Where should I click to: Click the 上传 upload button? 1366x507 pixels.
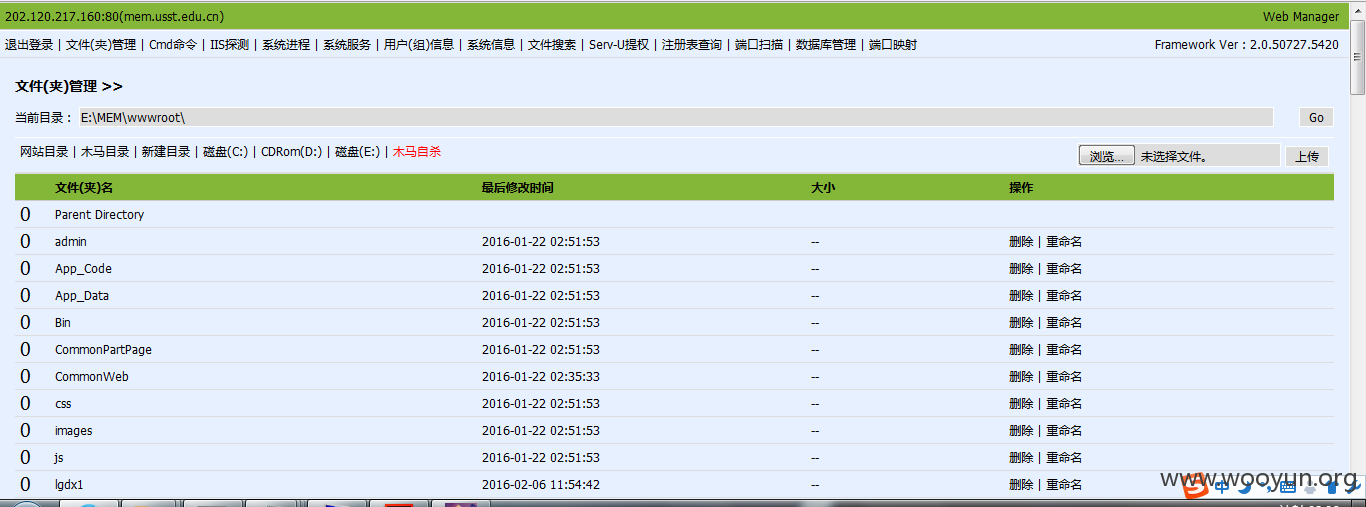[x=1307, y=156]
